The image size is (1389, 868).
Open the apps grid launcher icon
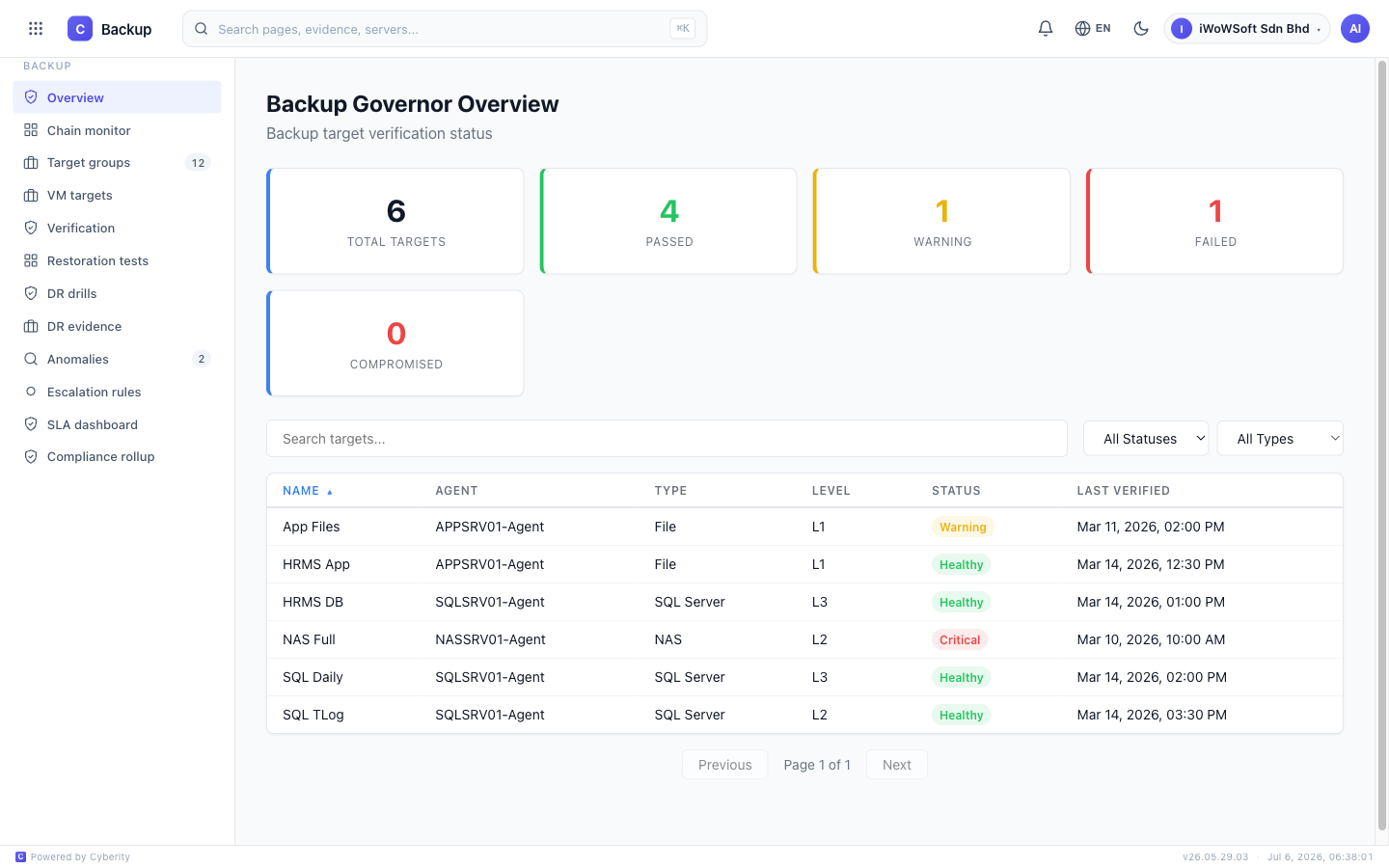(x=36, y=29)
